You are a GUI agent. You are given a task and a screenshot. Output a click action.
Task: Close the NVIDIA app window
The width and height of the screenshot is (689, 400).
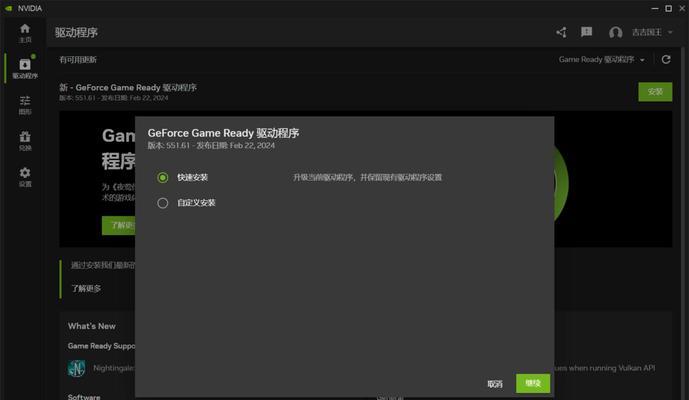coord(682,8)
